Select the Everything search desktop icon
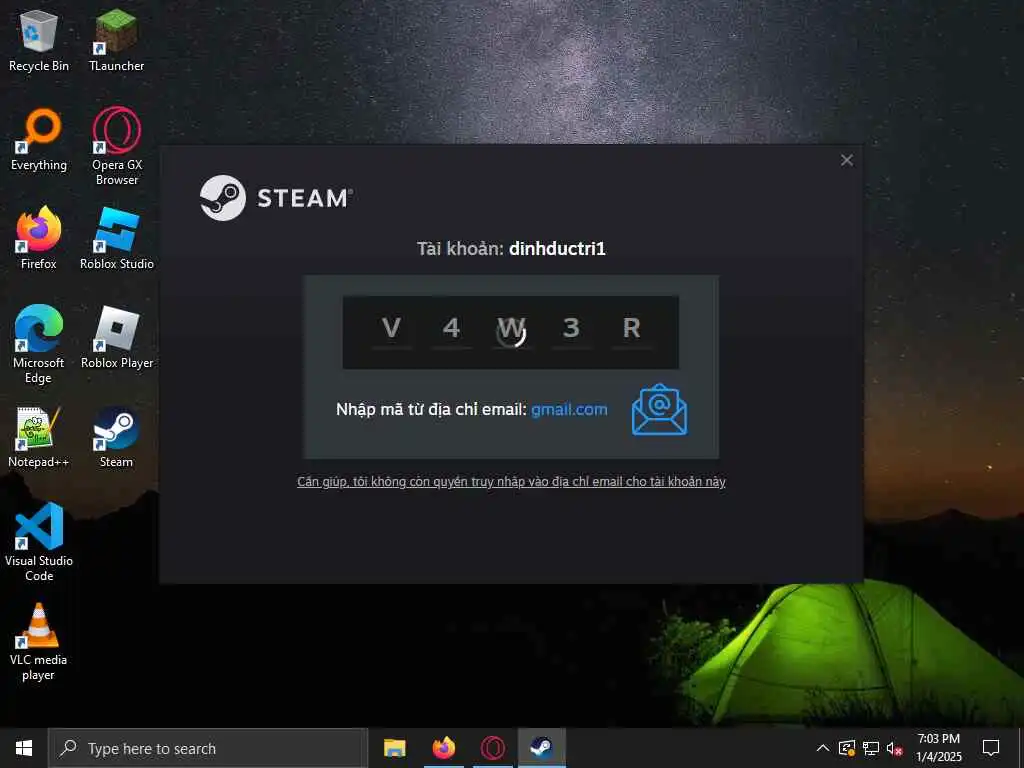The image size is (1024, 768). click(x=39, y=140)
